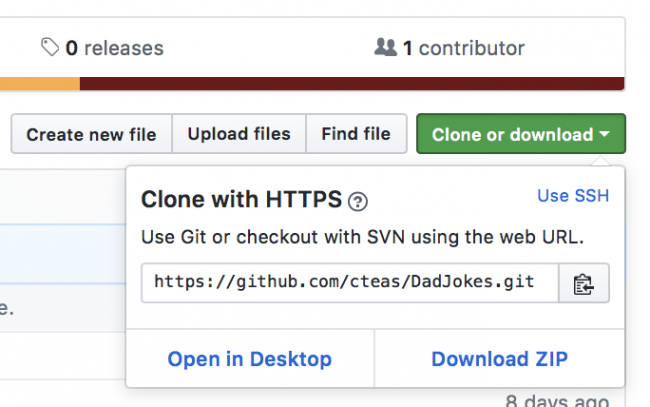Image resolution: width=650 pixels, height=407 pixels.
Task: Copy clone URL with clipboard icon
Action: click(584, 283)
